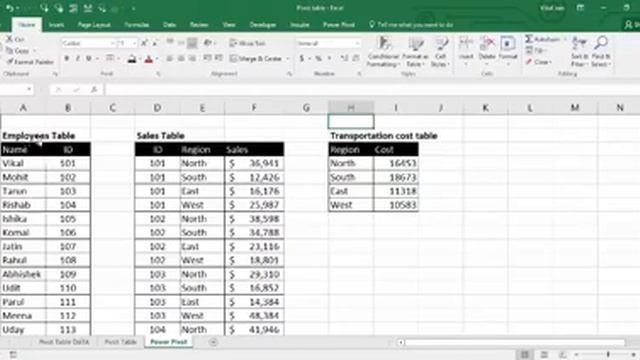Click the Insert cells icon
This screenshot has height=360, width=640.
pos(466,44)
